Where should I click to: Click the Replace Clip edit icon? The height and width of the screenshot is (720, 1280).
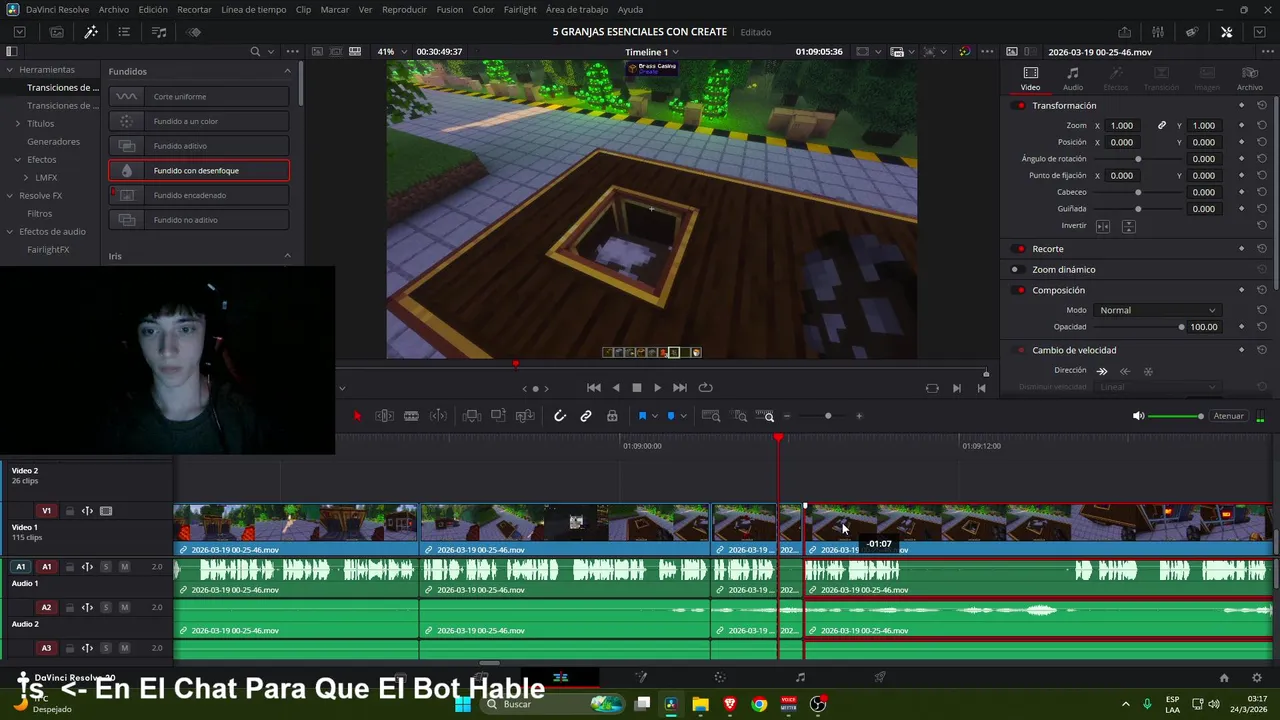[524, 416]
